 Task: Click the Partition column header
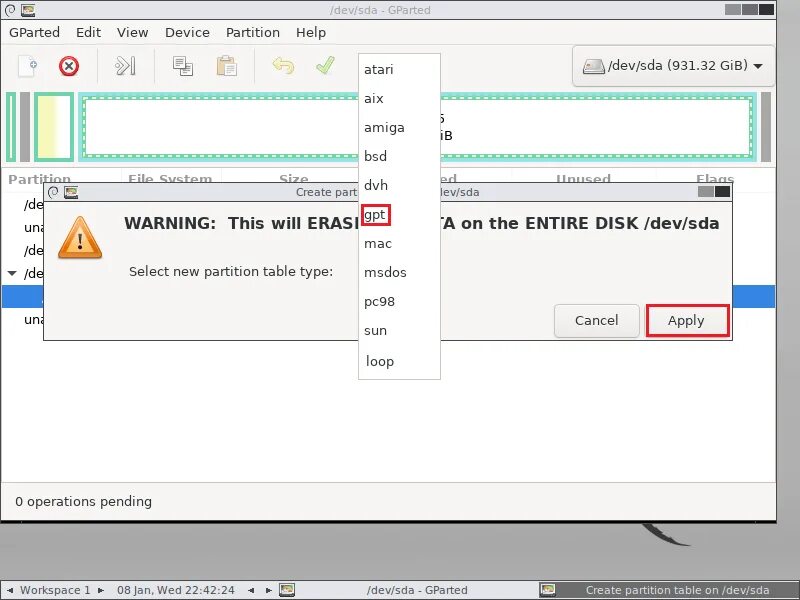pyautogui.click(x=40, y=179)
